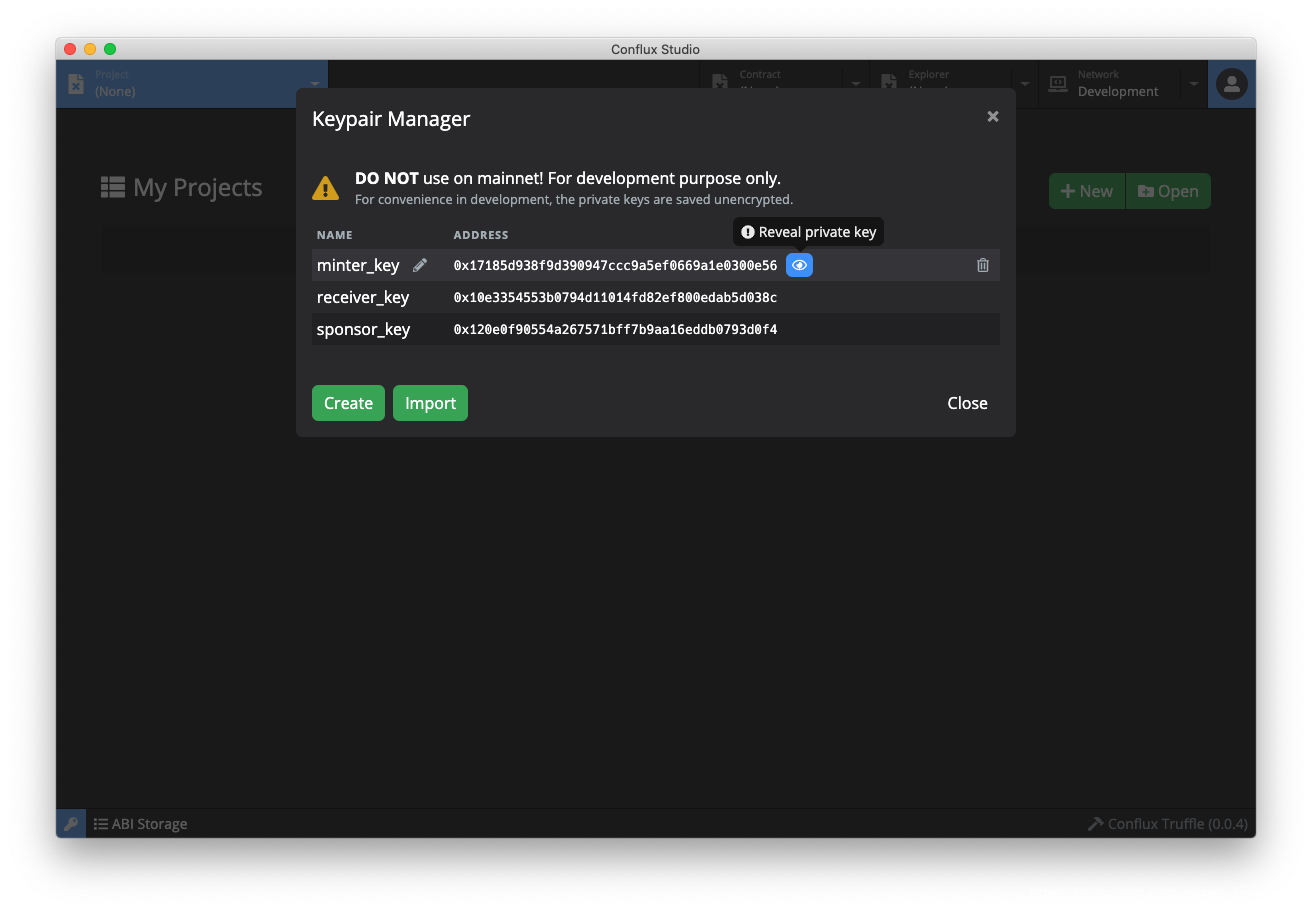Open the user profile avatar
Viewport: 1312px width, 912px height.
(1232, 84)
